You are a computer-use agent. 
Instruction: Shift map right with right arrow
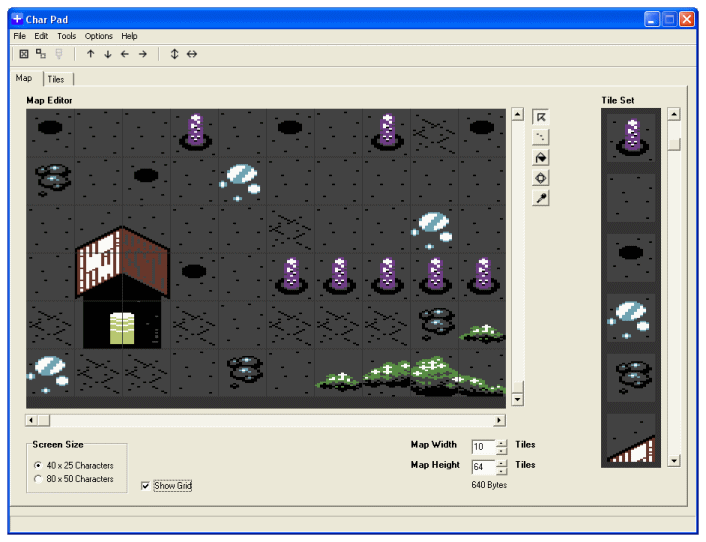point(143,54)
